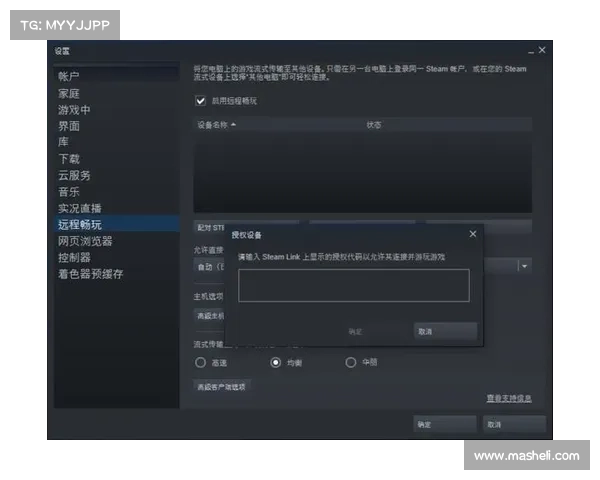Open 高级客户端选项 button
The width and height of the screenshot is (600, 480).
click(x=222, y=387)
